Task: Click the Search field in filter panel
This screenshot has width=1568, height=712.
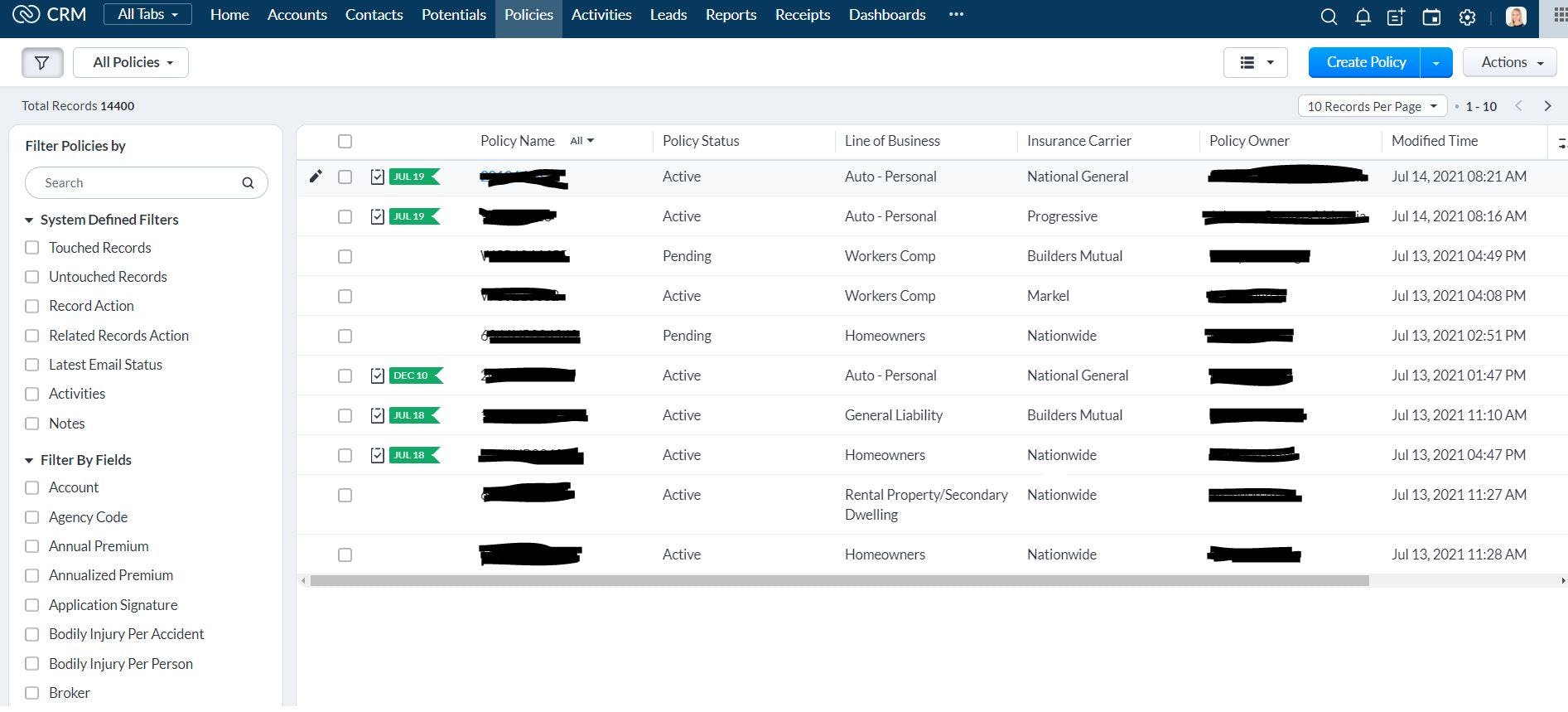Action: [x=147, y=183]
